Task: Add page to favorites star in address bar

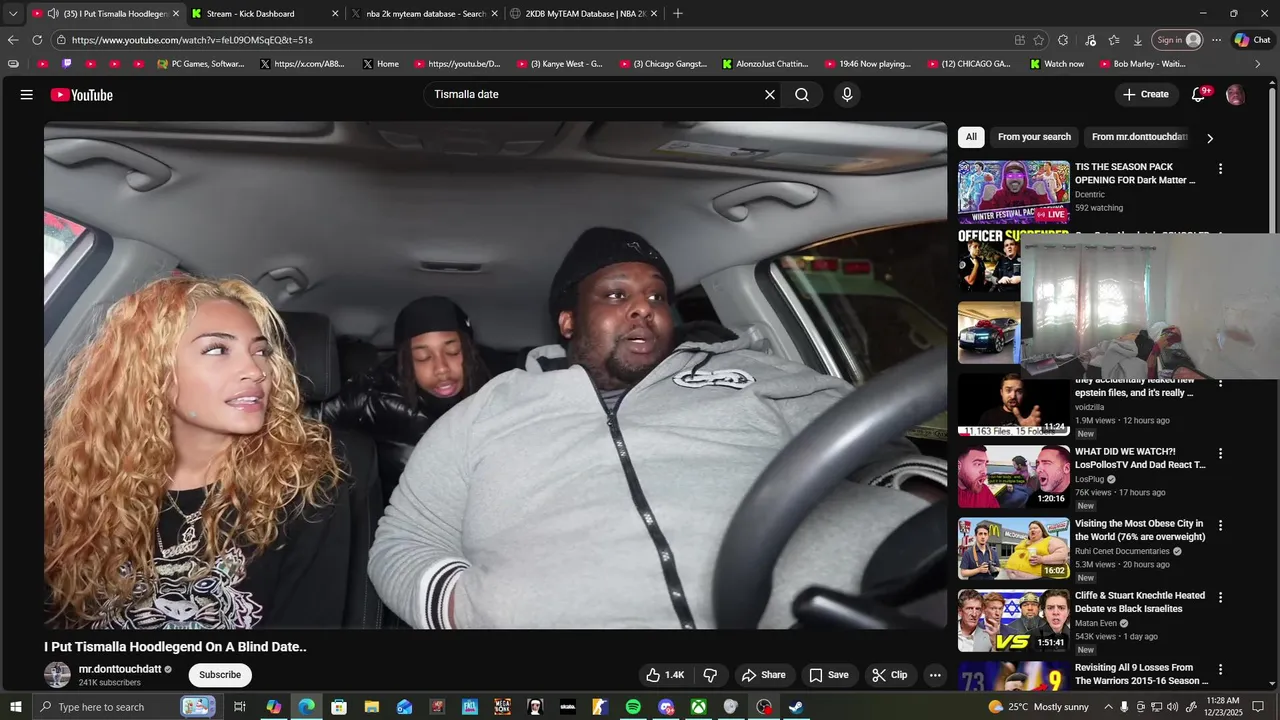Action: tap(1039, 40)
